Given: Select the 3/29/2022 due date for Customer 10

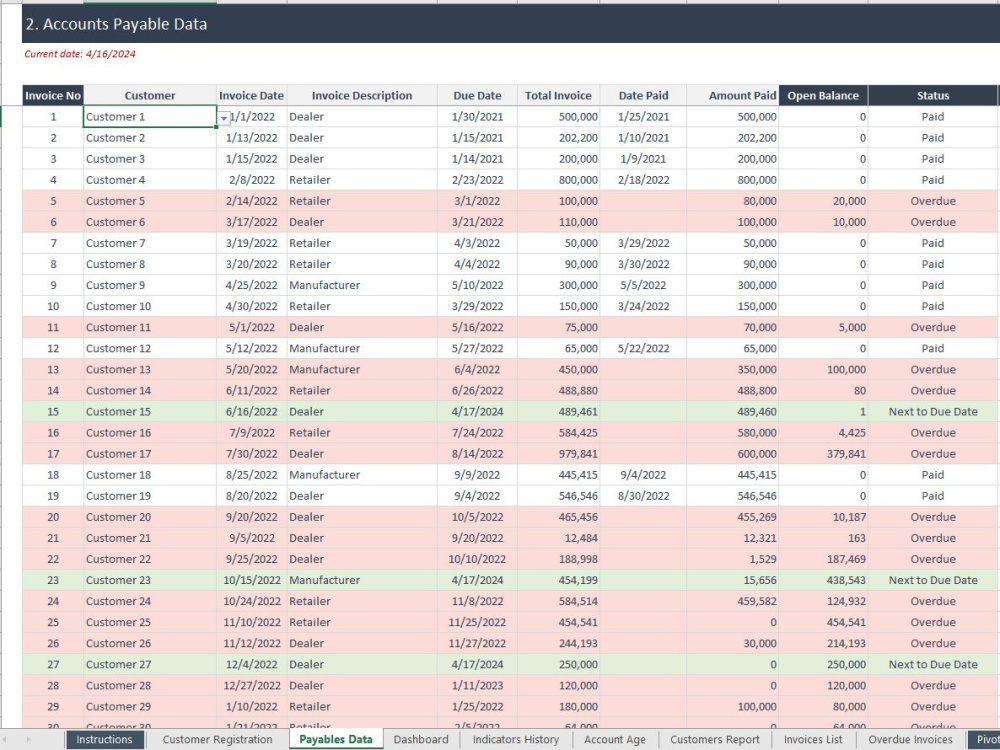Looking at the screenshot, I should tap(477, 306).
